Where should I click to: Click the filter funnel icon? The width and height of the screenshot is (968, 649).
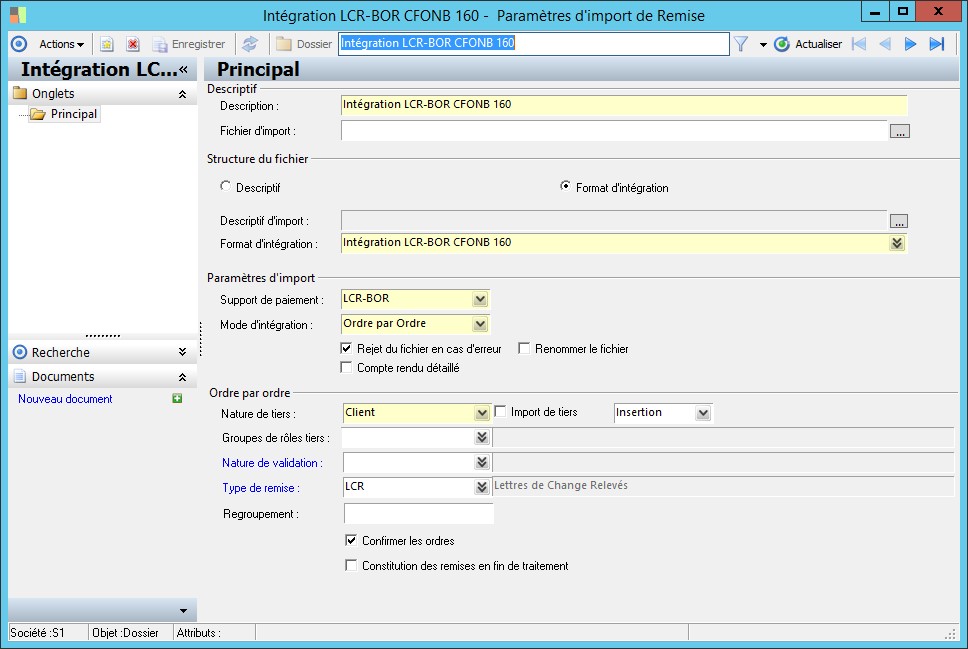tap(741, 44)
